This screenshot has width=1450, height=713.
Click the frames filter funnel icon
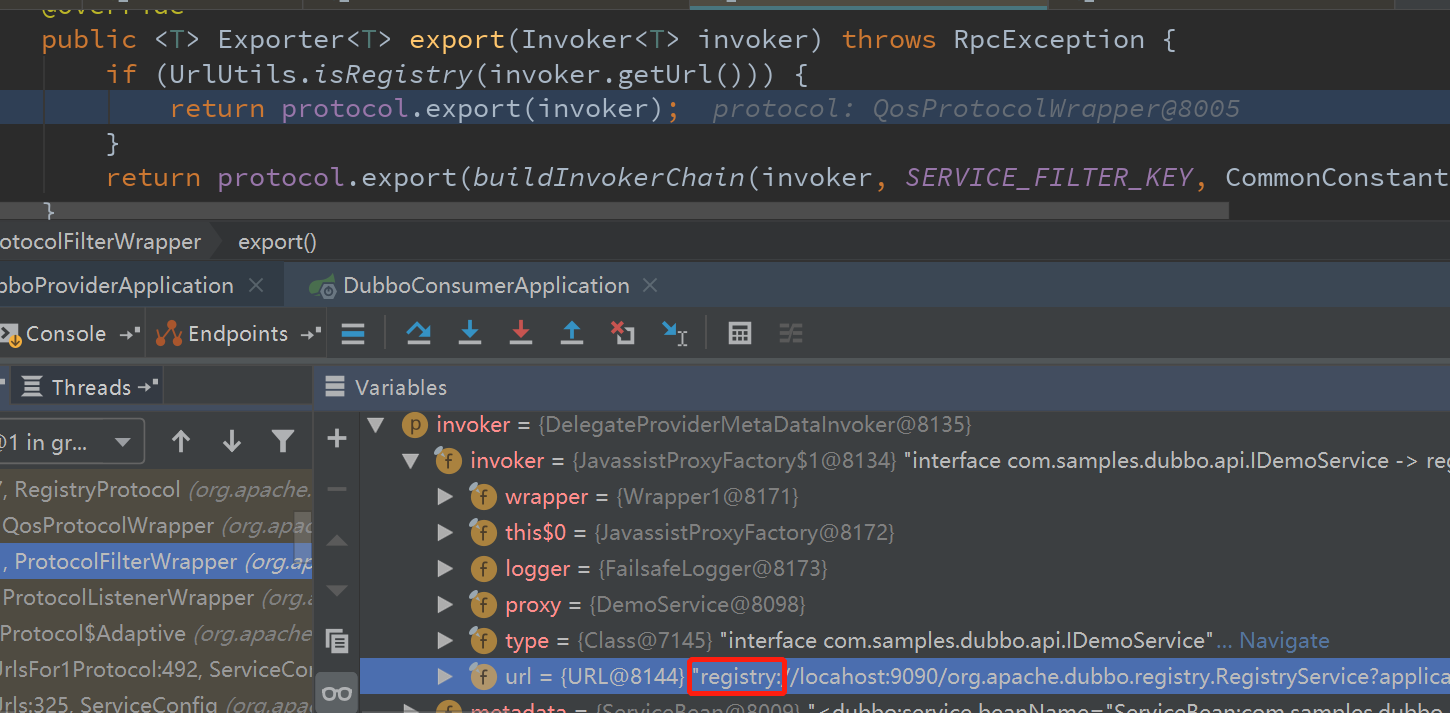[x=283, y=441]
